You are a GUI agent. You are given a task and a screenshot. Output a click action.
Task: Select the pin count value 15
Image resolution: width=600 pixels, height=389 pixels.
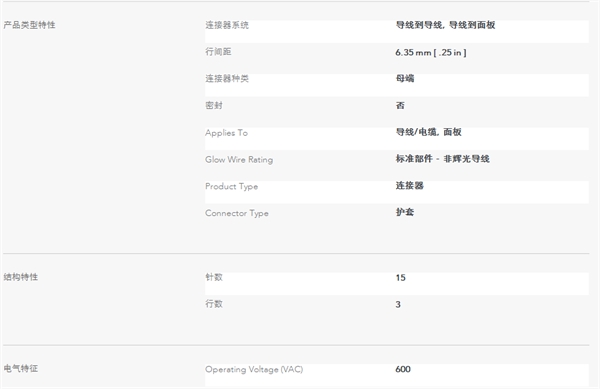pos(401,278)
